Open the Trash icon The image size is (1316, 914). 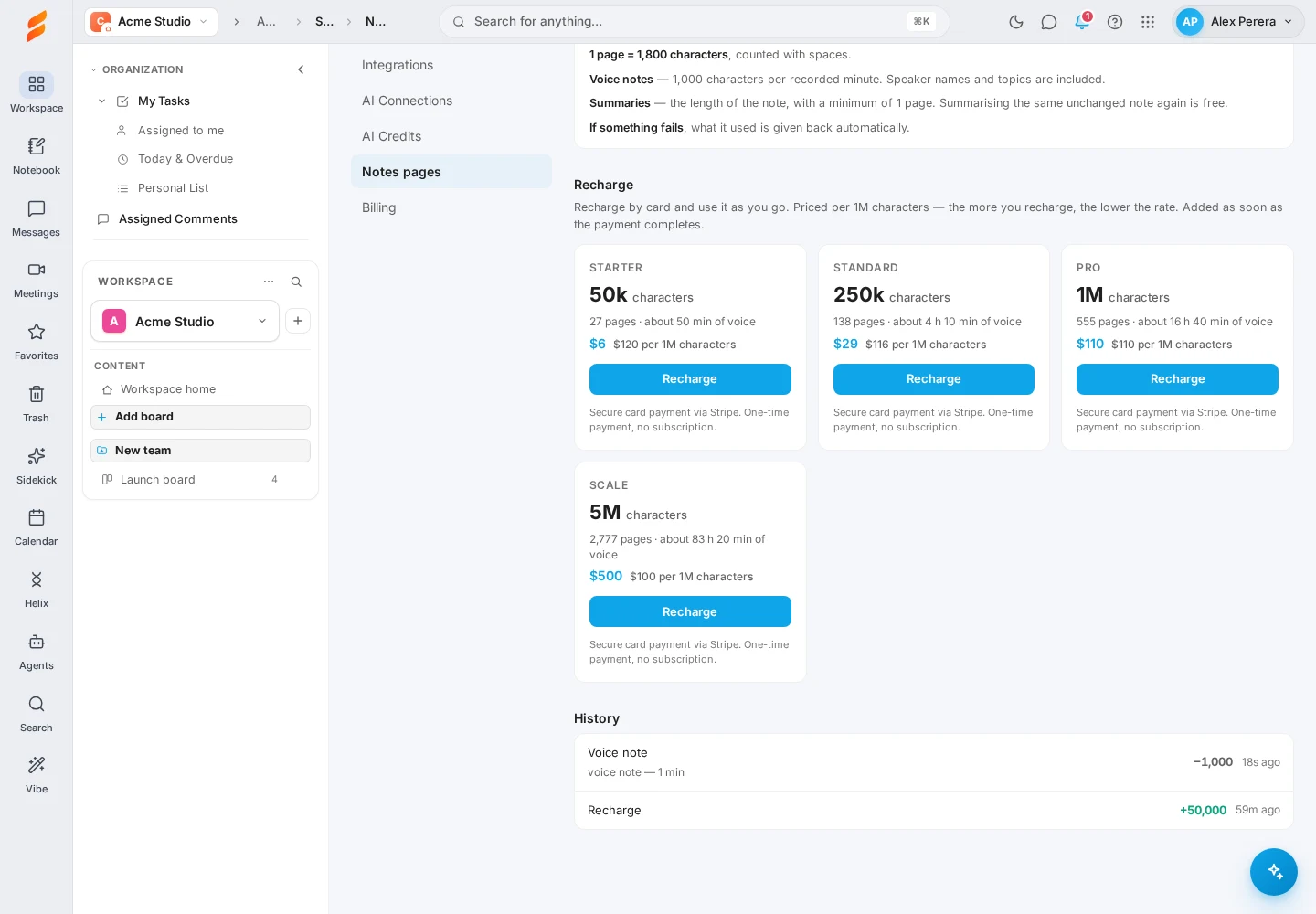(x=37, y=403)
